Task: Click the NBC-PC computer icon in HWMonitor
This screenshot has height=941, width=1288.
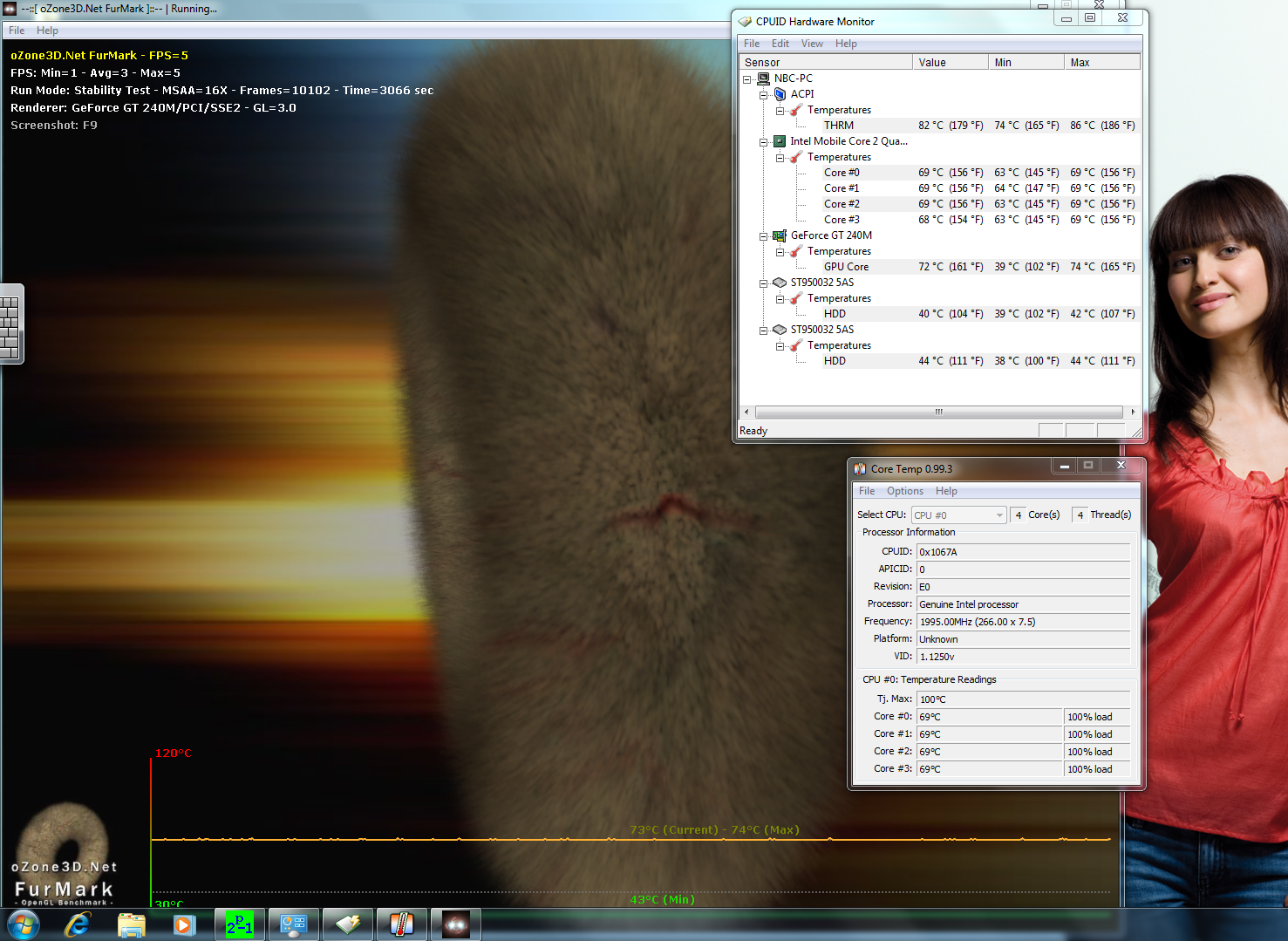Action: pyautogui.click(x=764, y=78)
